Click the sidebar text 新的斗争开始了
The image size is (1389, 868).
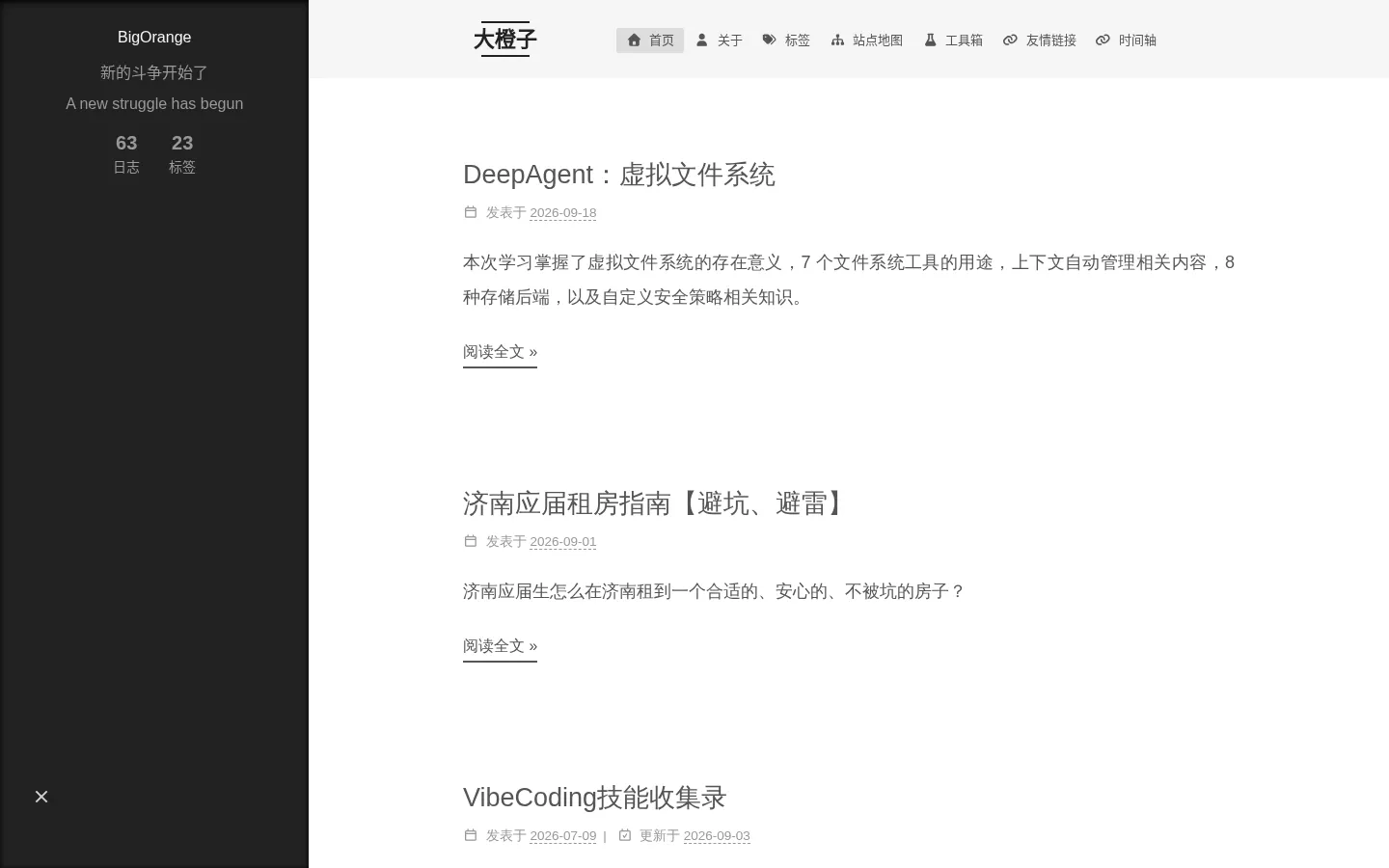pyautogui.click(x=154, y=72)
